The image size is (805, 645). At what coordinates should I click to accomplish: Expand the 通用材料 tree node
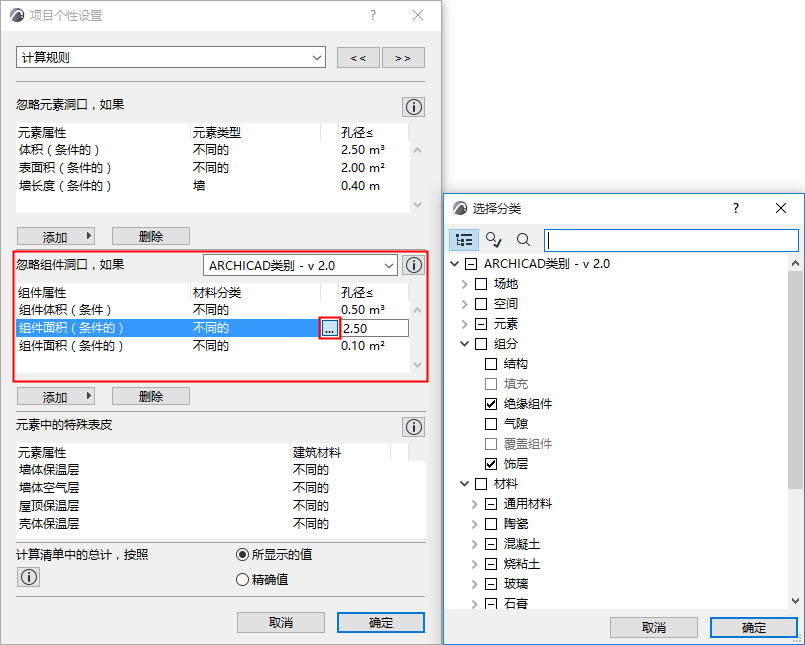(475, 504)
